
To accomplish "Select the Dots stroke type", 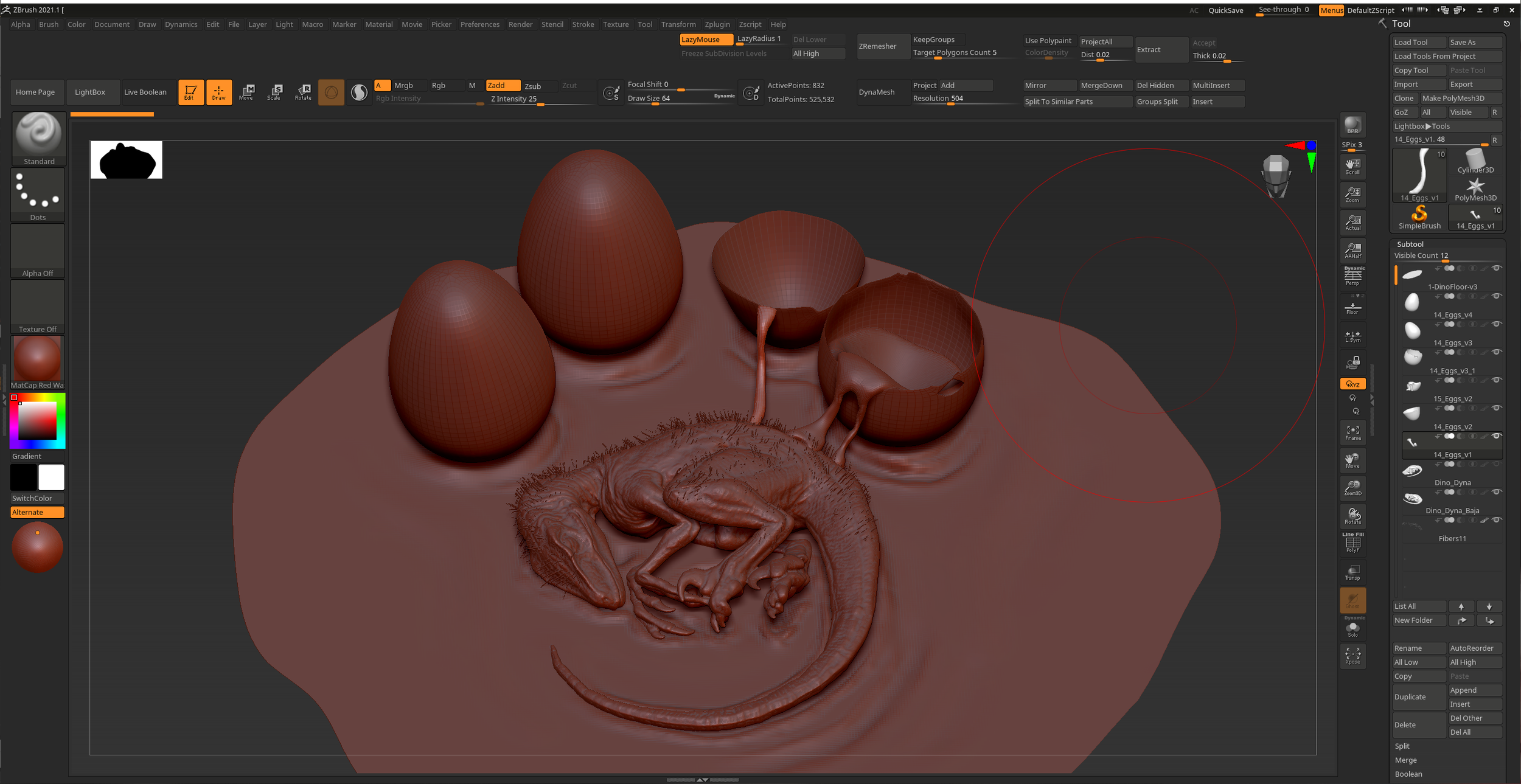I will point(38,190).
